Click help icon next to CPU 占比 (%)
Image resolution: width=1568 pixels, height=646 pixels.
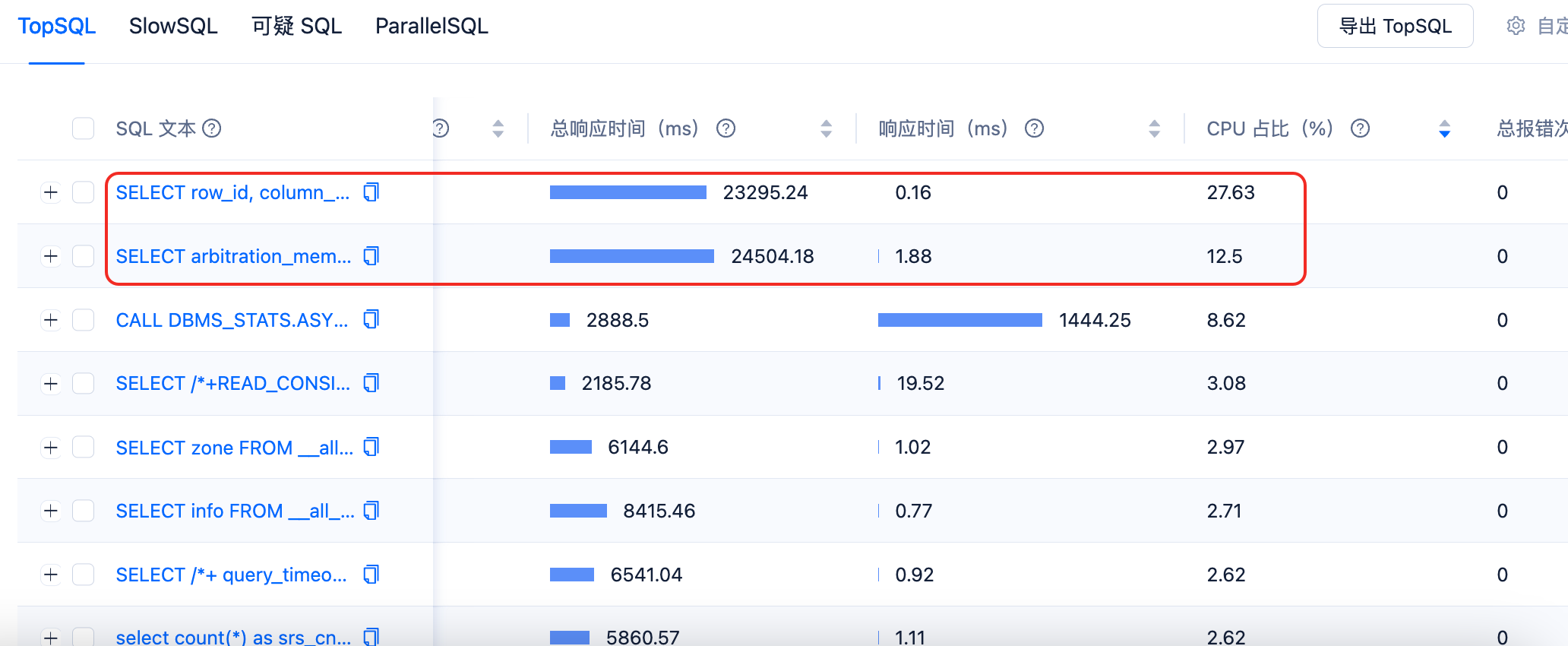(1361, 128)
